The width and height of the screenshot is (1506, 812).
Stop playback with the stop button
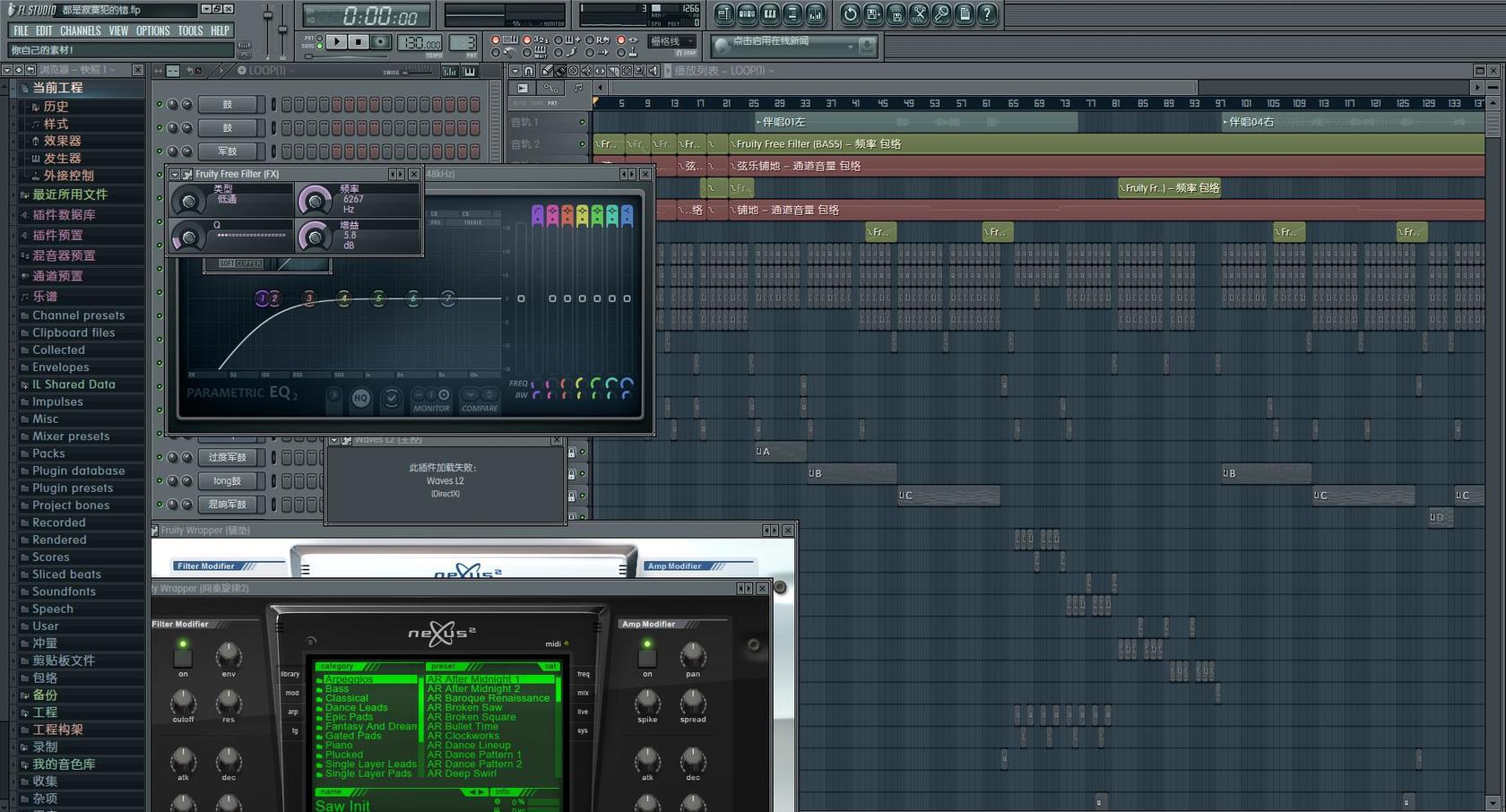[359, 41]
